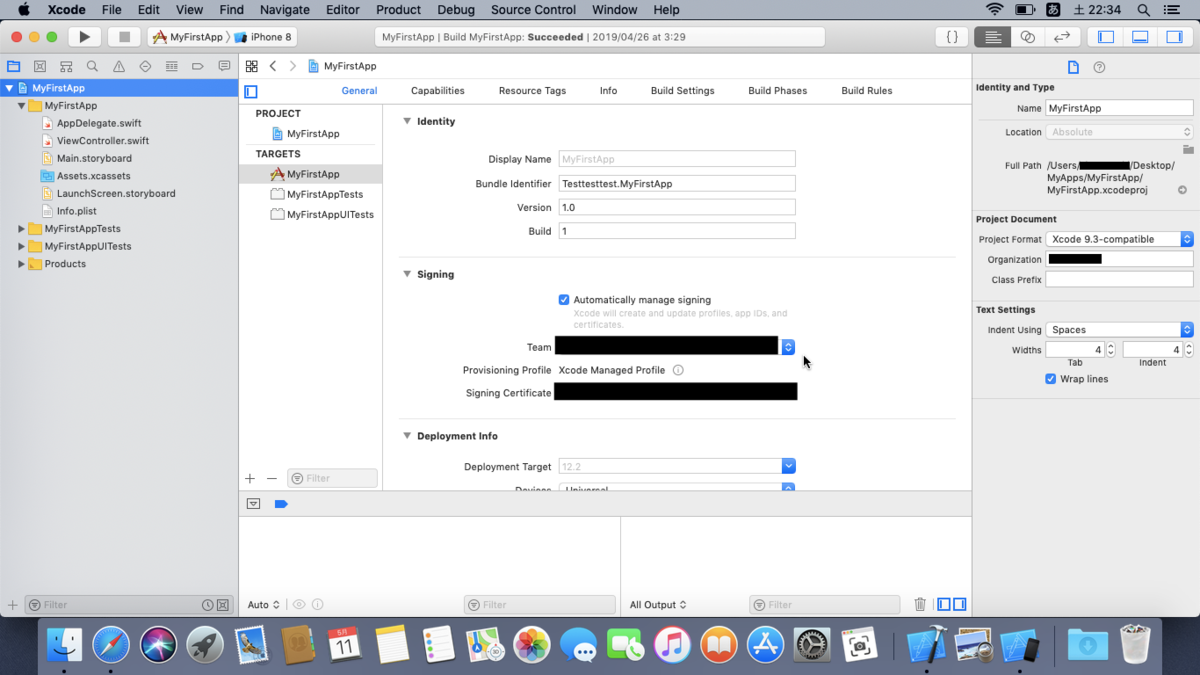Uncheck Automatically manage signing
1200x675 pixels.
click(x=564, y=300)
